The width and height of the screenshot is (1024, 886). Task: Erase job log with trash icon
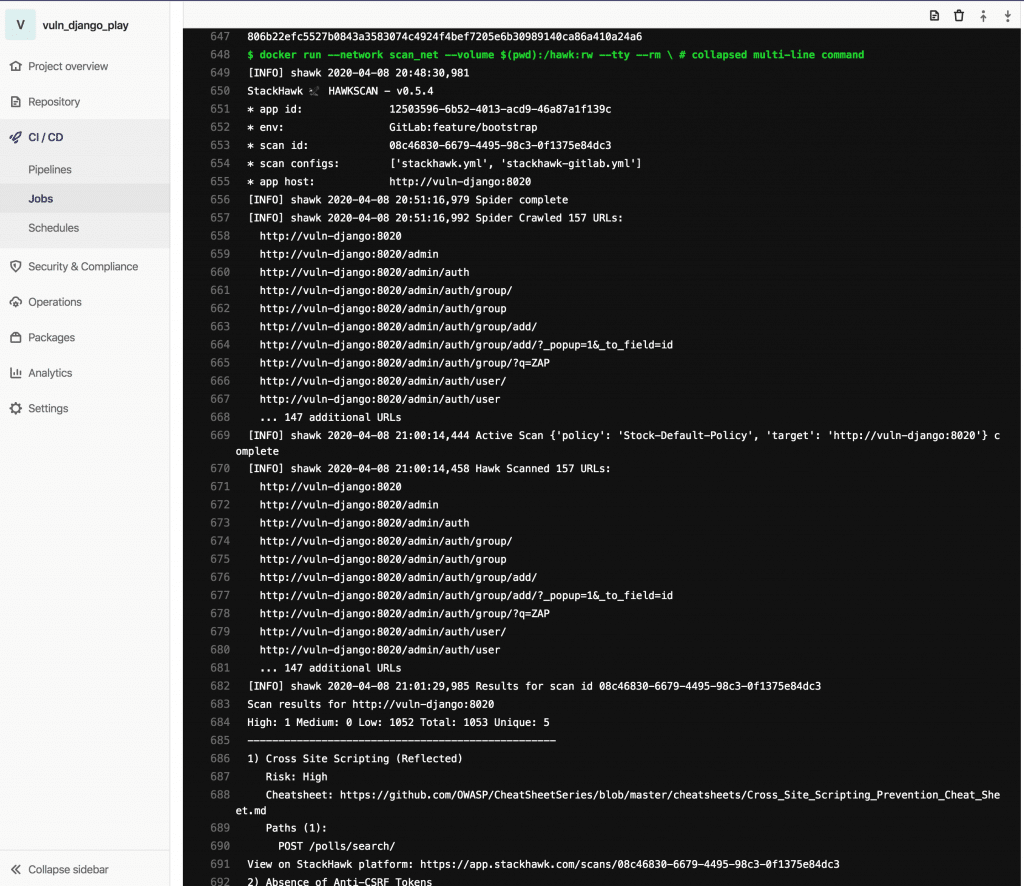coord(959,16)
